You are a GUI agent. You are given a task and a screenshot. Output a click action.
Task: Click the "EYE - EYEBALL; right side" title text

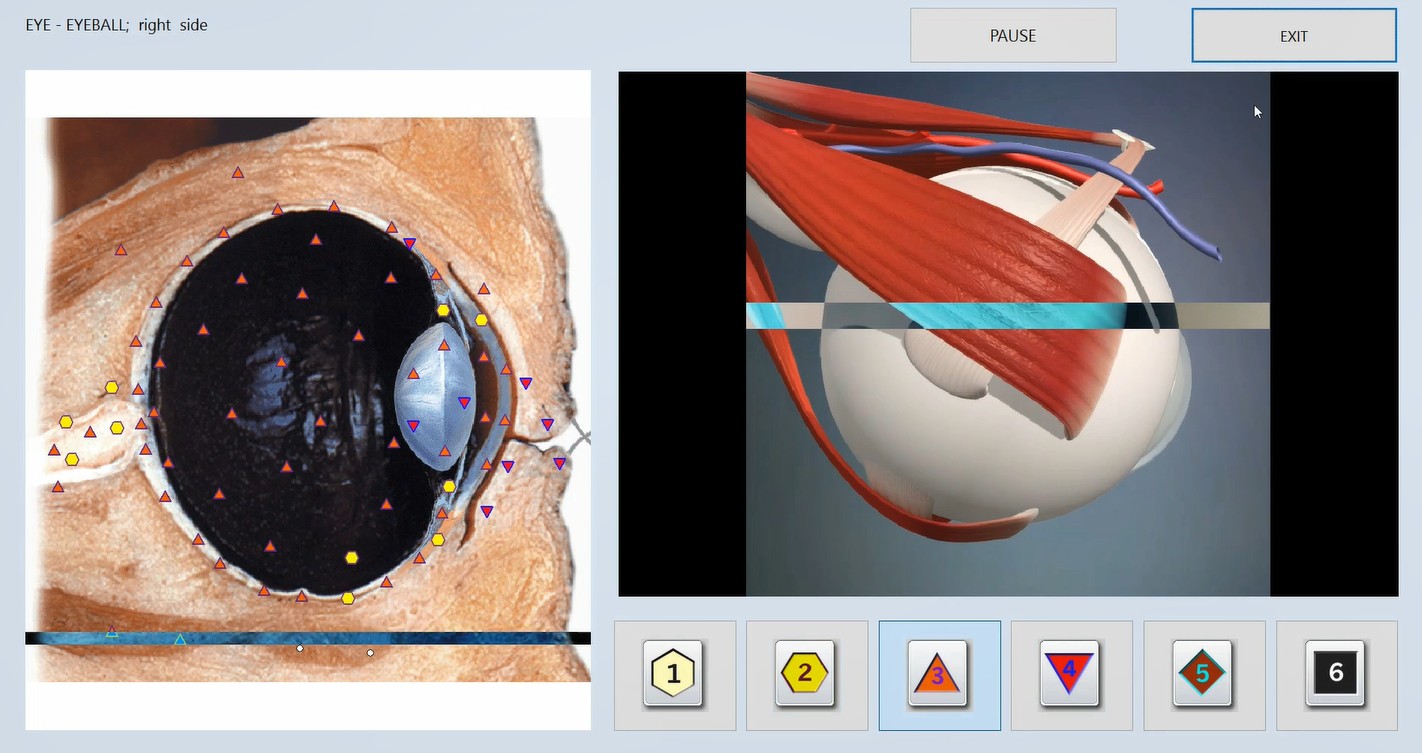tap(117, 26)
